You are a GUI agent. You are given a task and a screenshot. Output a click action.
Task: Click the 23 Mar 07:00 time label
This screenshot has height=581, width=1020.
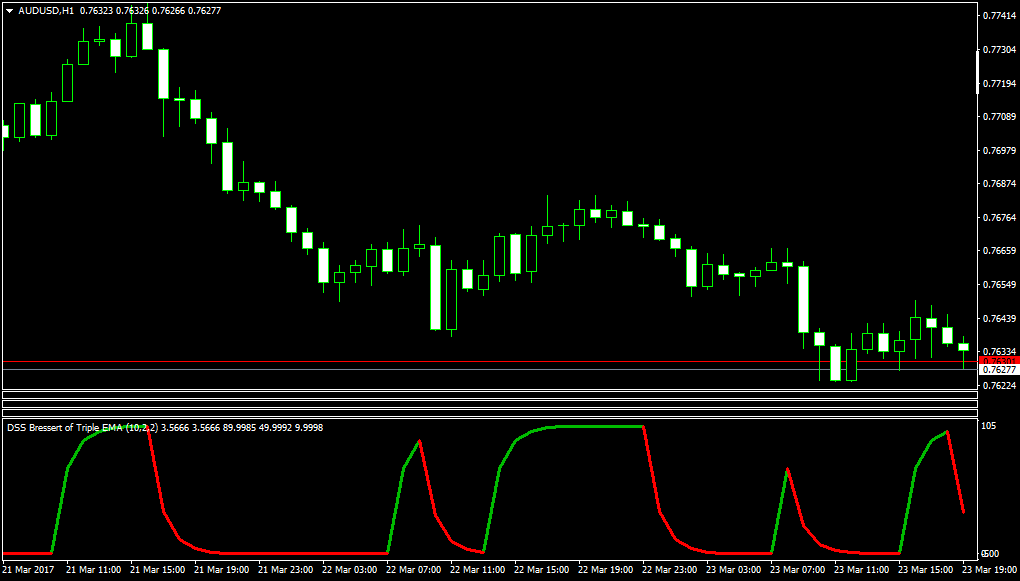click(x=799, y=569)
